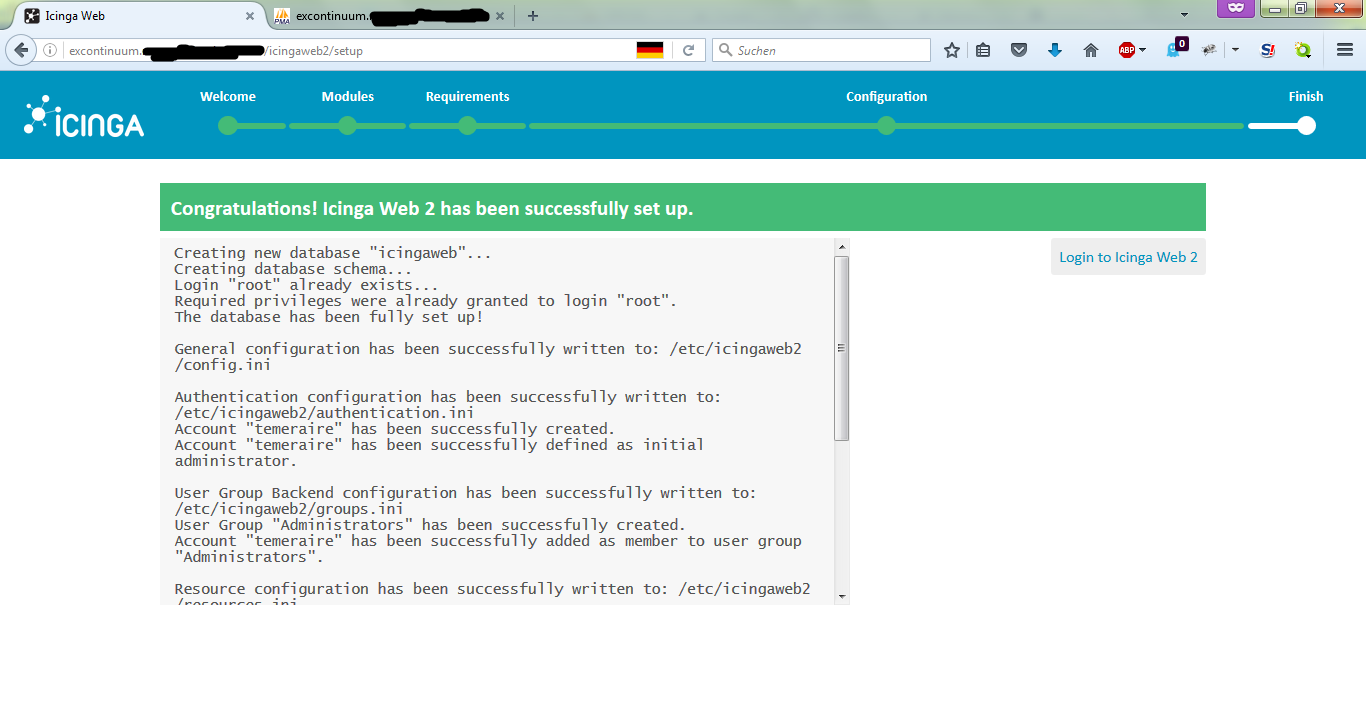
Task: Click the white Finish progress circle
Action: point(1305,126)
